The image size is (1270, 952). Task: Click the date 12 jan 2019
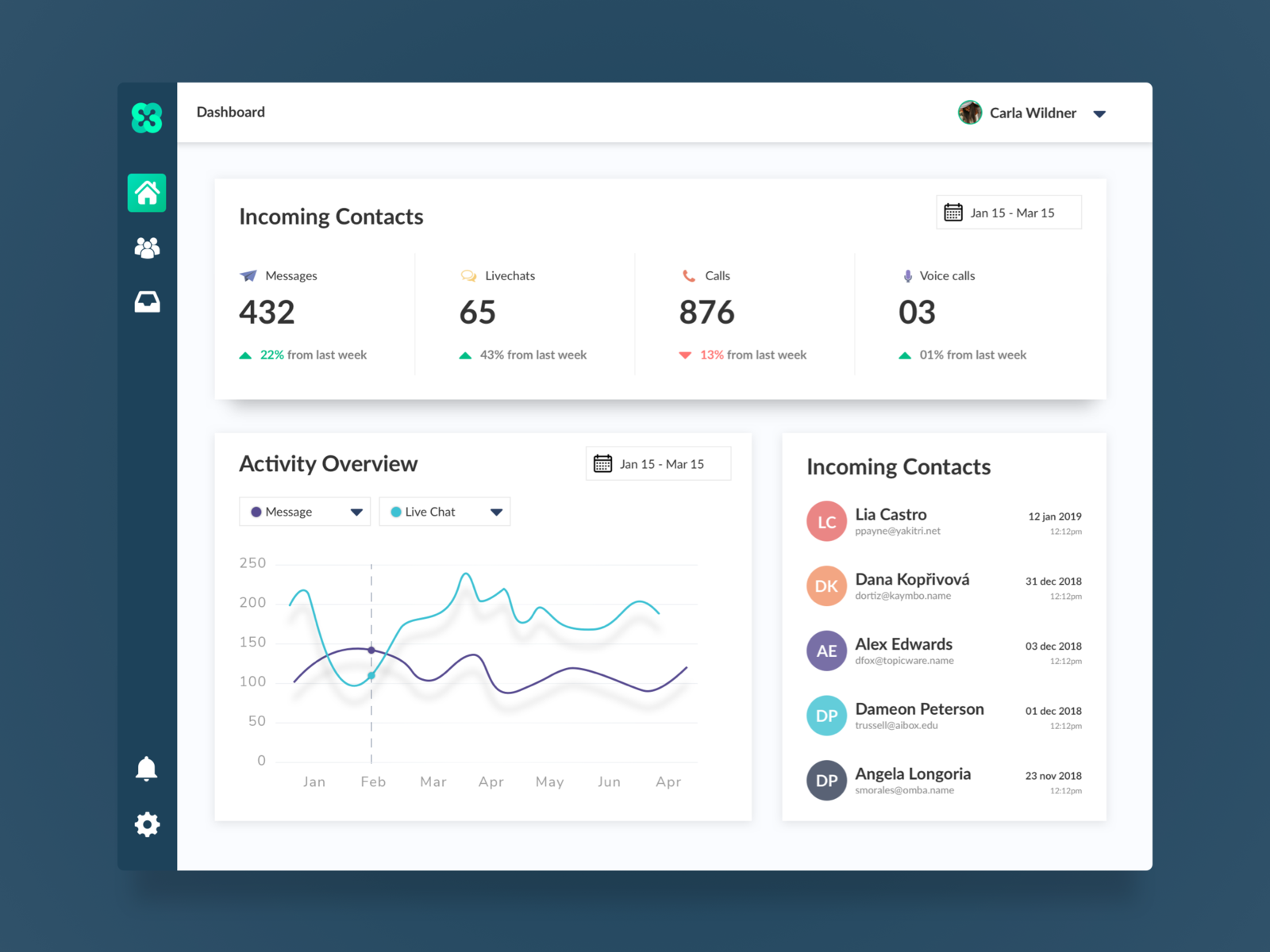click(1055, 516)
